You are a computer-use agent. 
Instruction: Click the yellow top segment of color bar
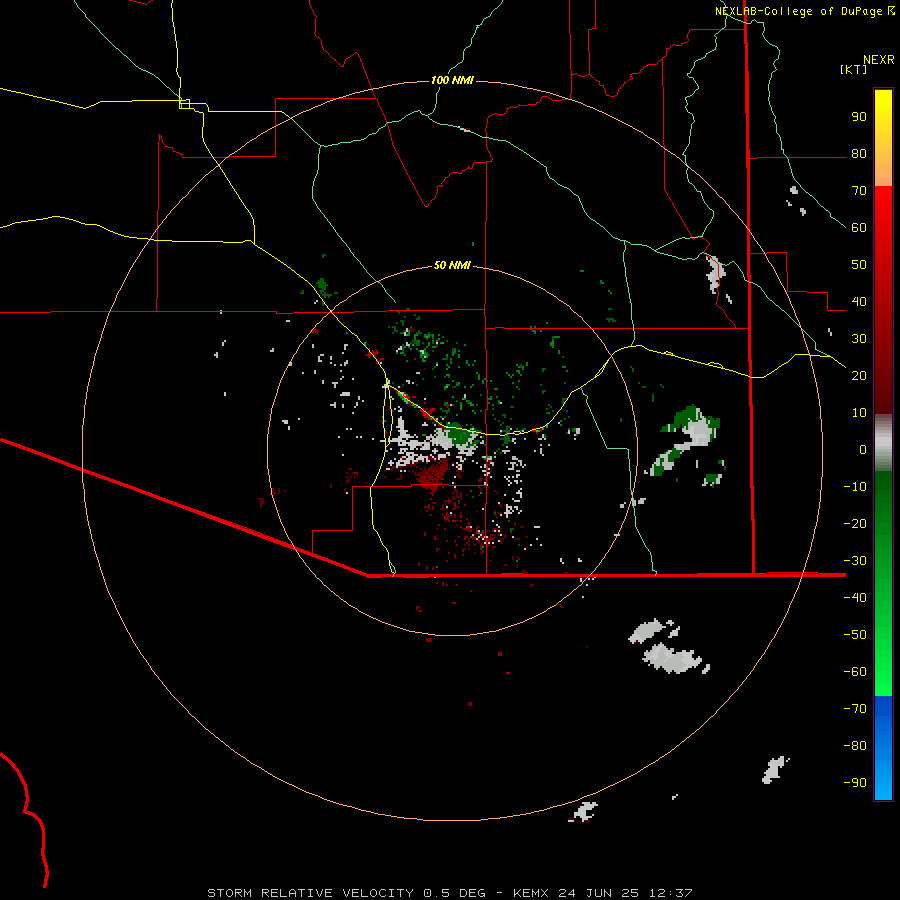coord(883,138)
